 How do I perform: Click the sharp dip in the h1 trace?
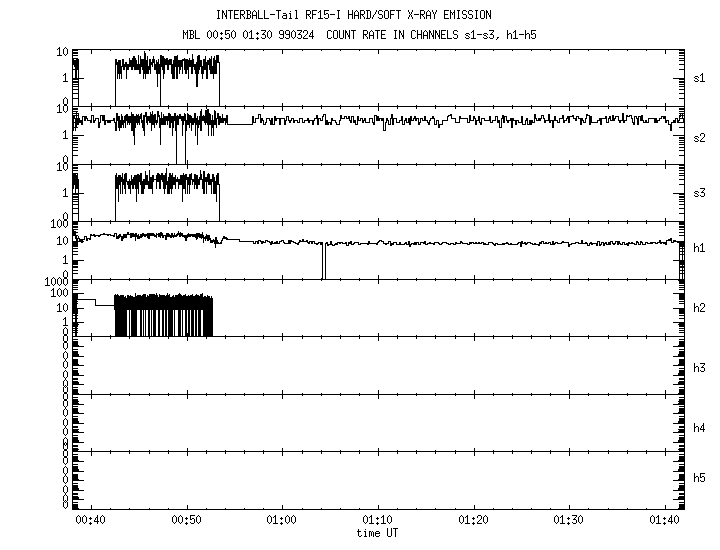tap(323, 262)
